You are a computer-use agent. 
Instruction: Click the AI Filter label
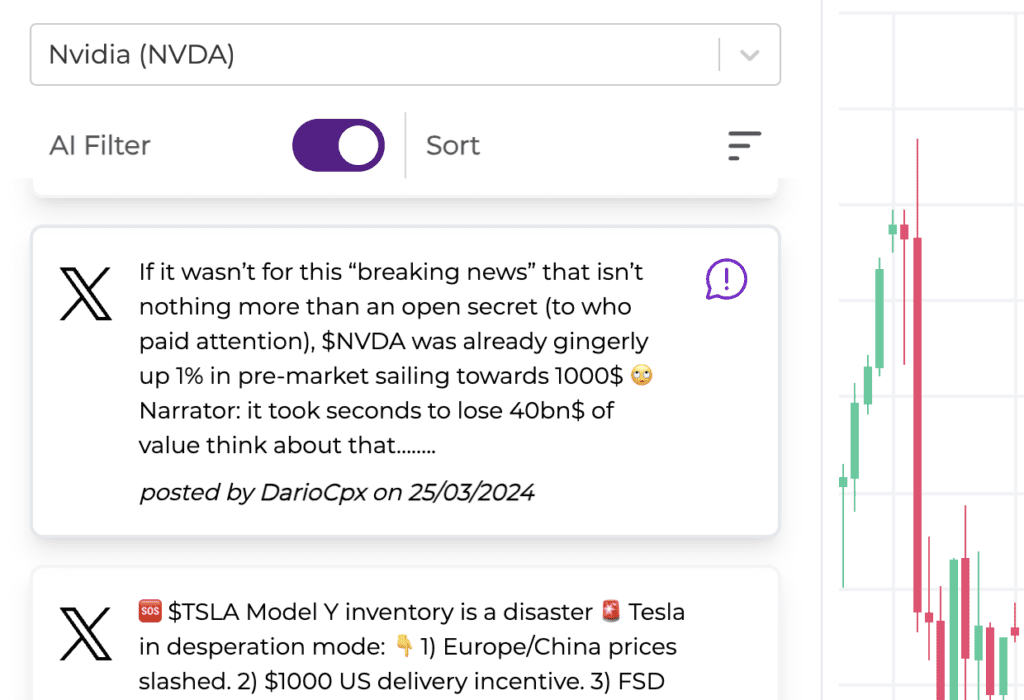[100, 146]
